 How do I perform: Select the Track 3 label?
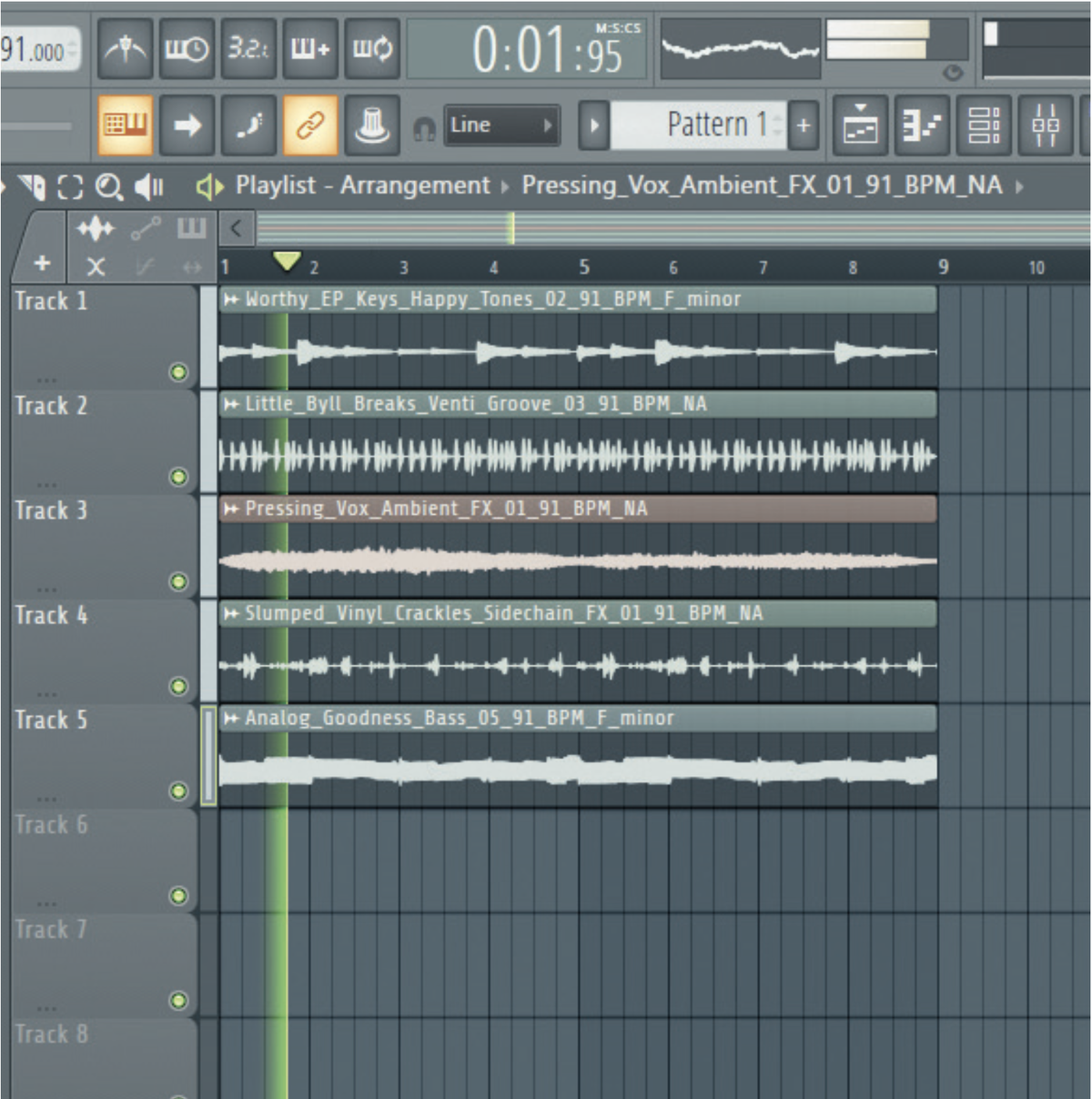(51, 510)
